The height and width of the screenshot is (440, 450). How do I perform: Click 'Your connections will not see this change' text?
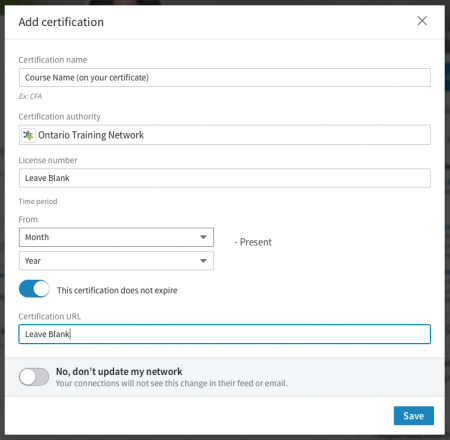coord(172,383)
